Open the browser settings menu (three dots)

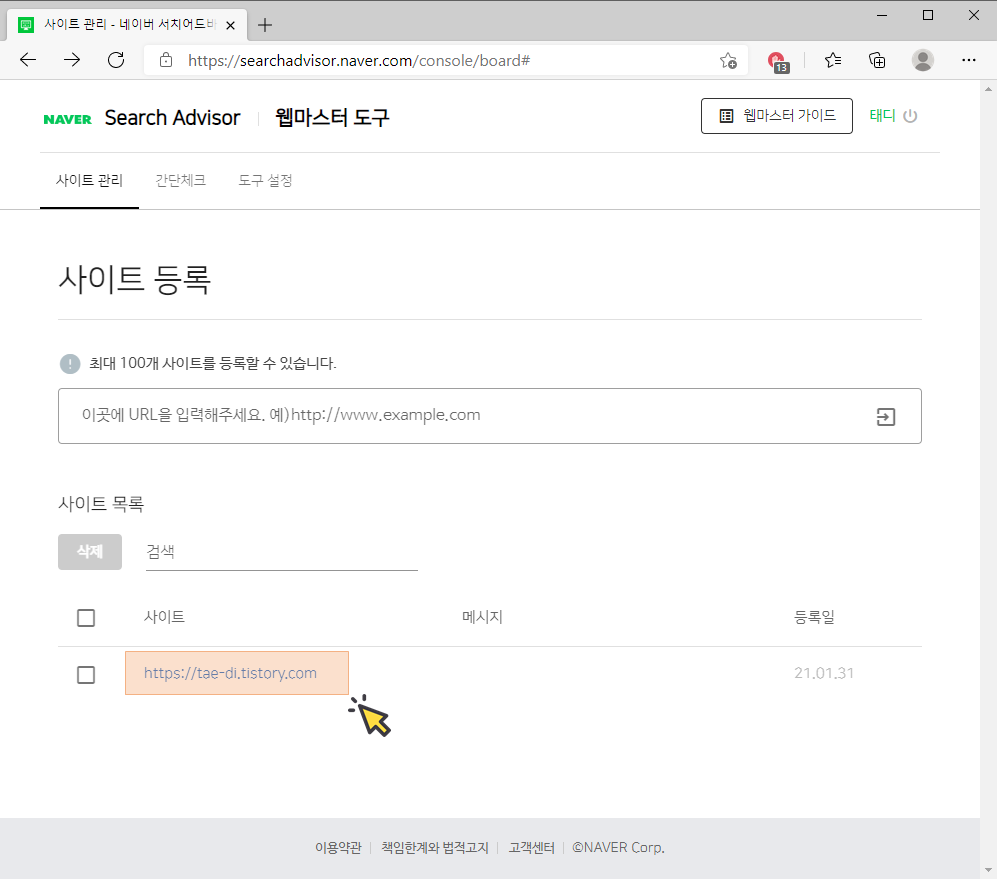click(x=968, y=60)
